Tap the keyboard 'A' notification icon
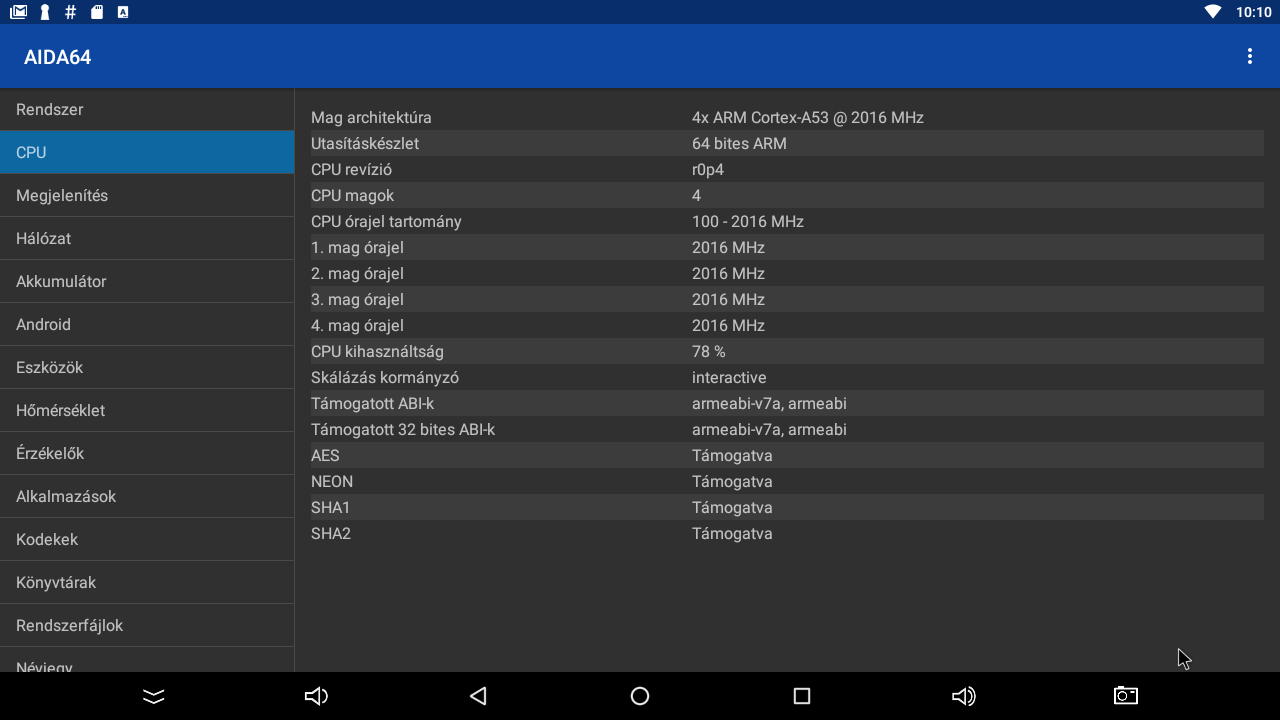 point(122,12)
